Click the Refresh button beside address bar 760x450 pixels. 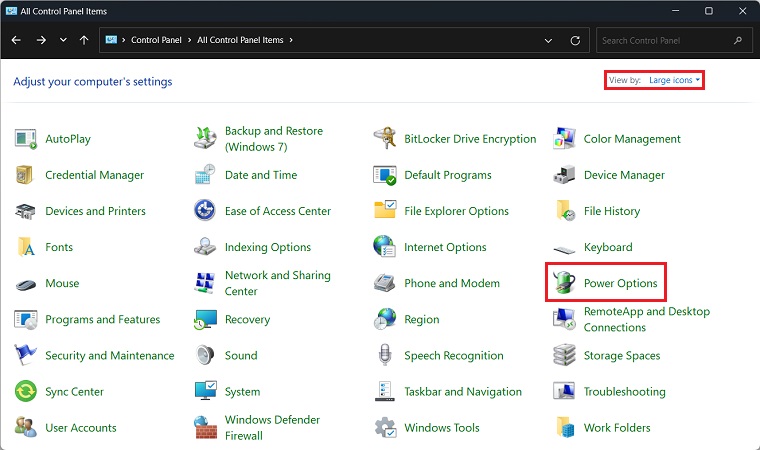(x=575, y=40)
